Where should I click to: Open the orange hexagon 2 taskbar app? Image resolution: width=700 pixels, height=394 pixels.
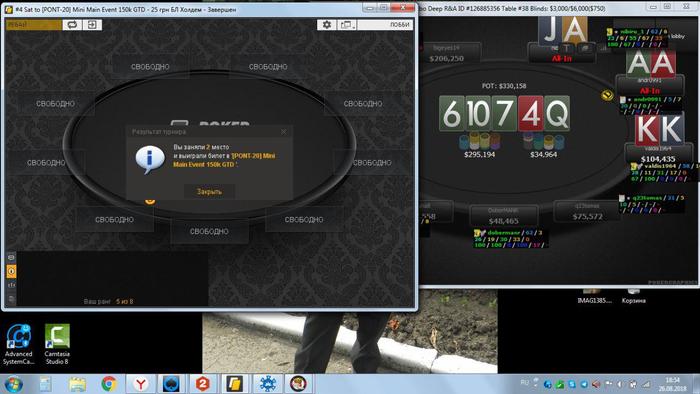pos(203,384)
